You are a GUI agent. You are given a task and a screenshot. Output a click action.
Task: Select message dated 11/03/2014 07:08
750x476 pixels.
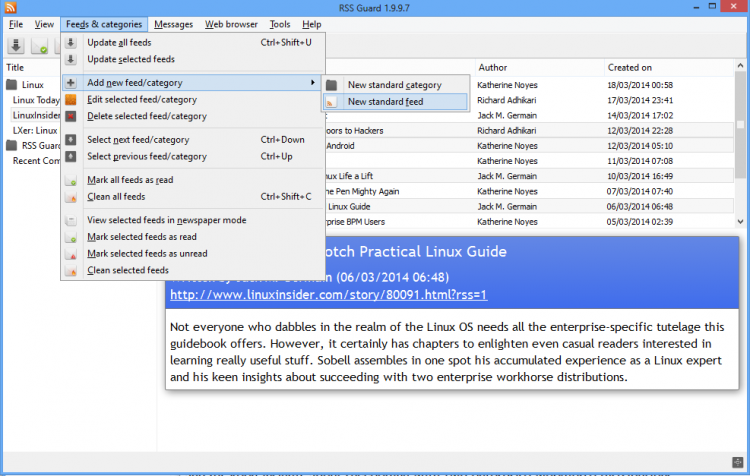[x=529, y=161]
